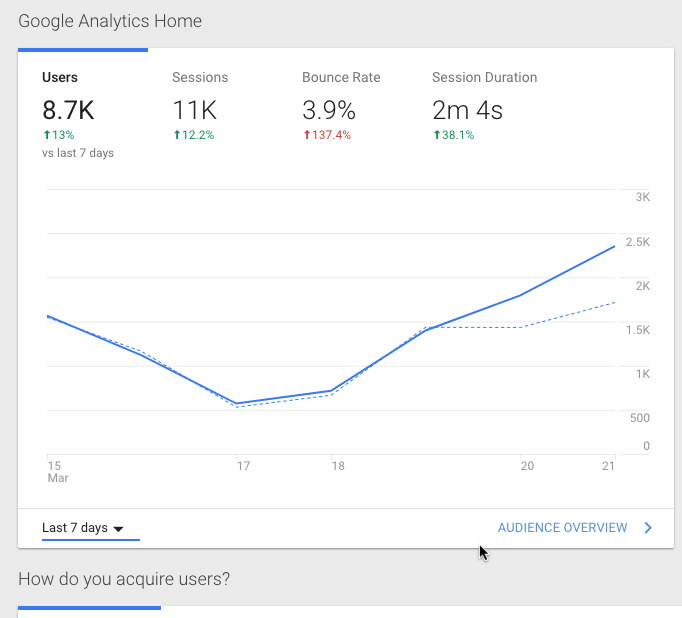The height and width of the screenshot is (618, 682).
Task: Click the 15 Mar axis date label
Action: point(58,472)
